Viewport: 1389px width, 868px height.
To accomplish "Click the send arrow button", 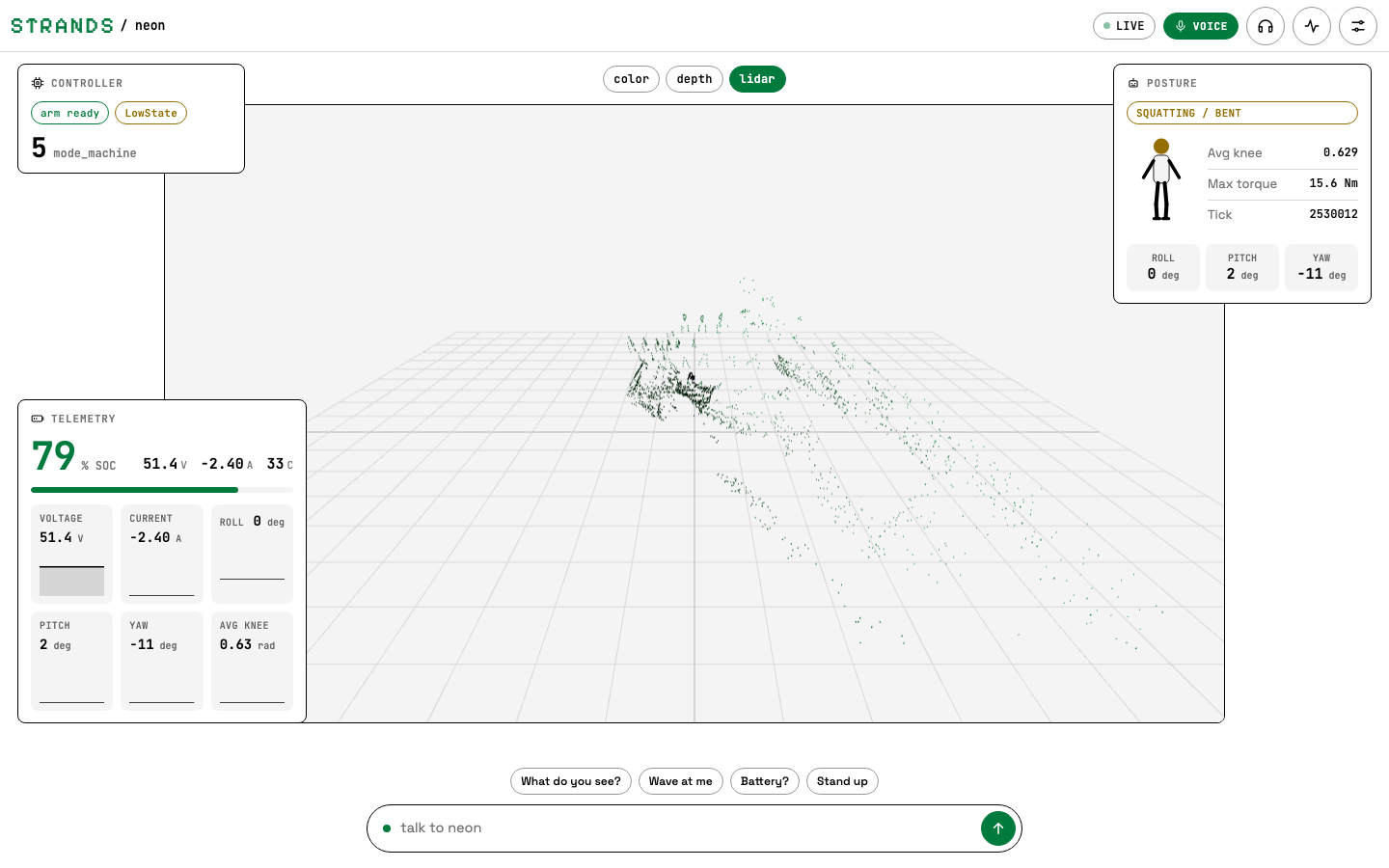I will (x=998, y=828).
